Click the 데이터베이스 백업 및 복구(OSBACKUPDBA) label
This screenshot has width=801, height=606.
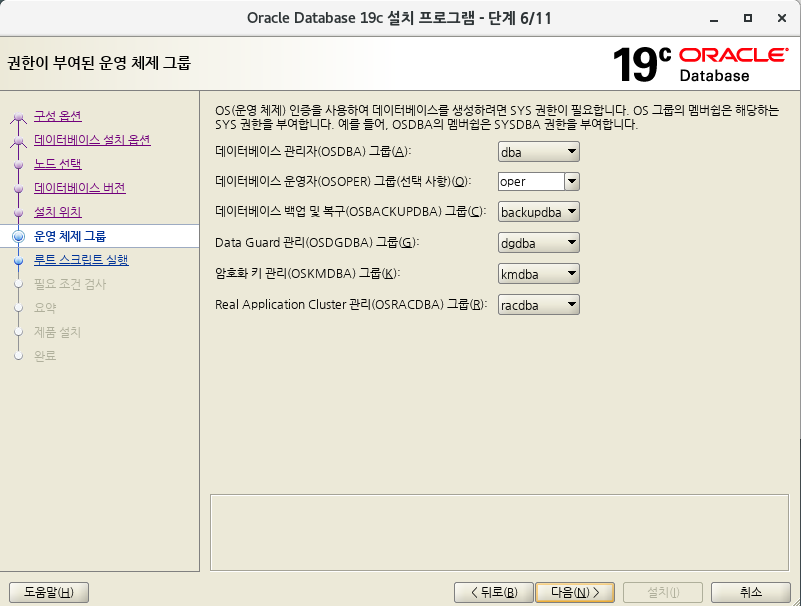point(349,211)
